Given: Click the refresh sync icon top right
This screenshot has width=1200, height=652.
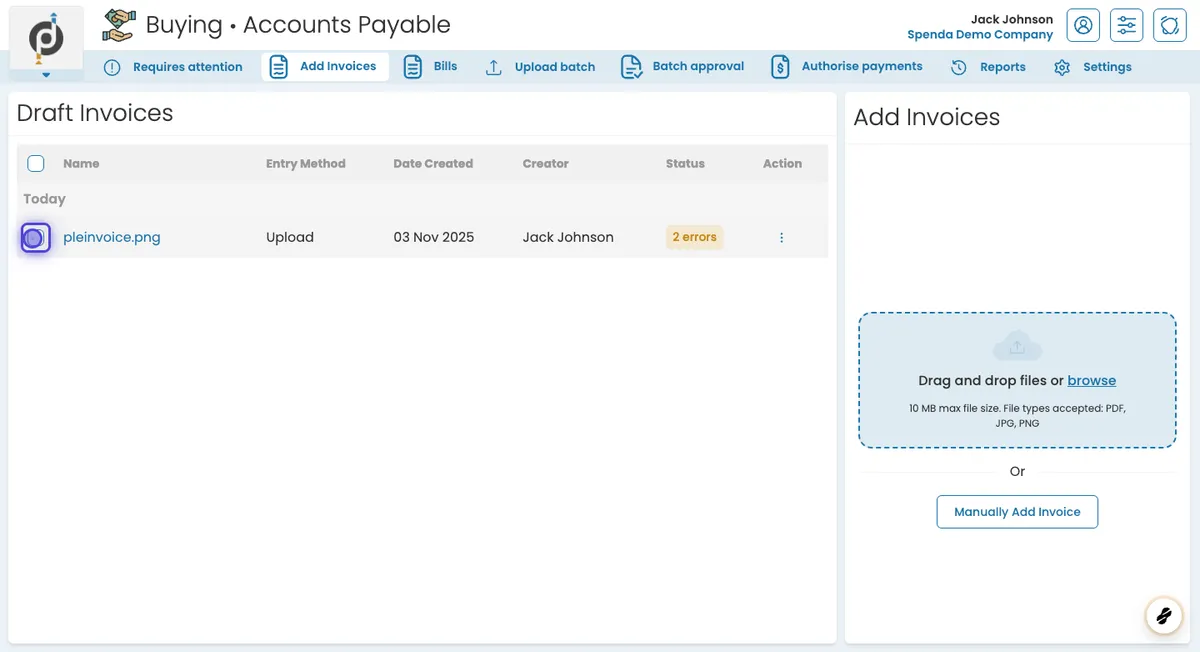Looking at the screenshot, I should [x=1170, y=25].
